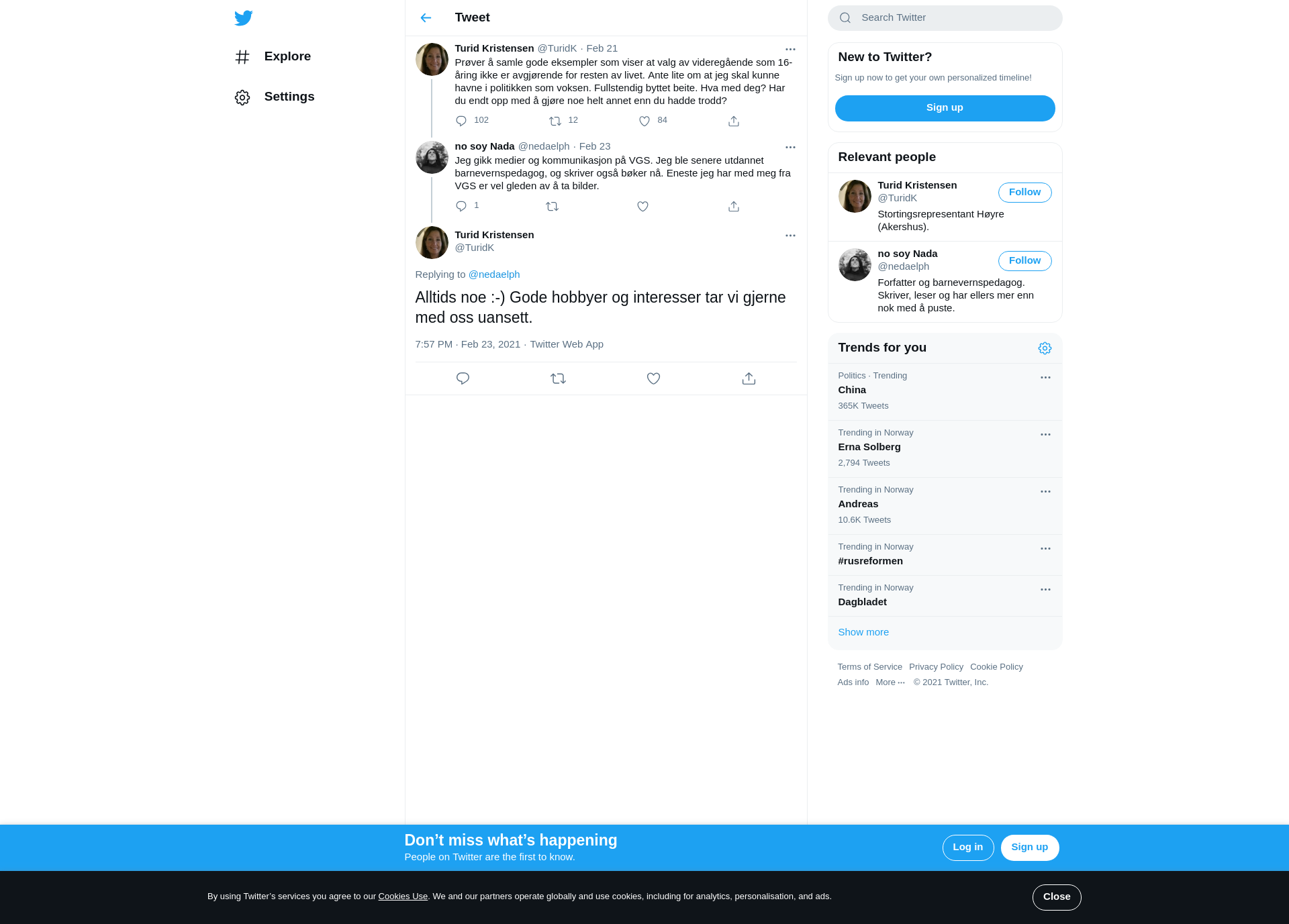Click Log in on the bottom banner

click(967, 848)
